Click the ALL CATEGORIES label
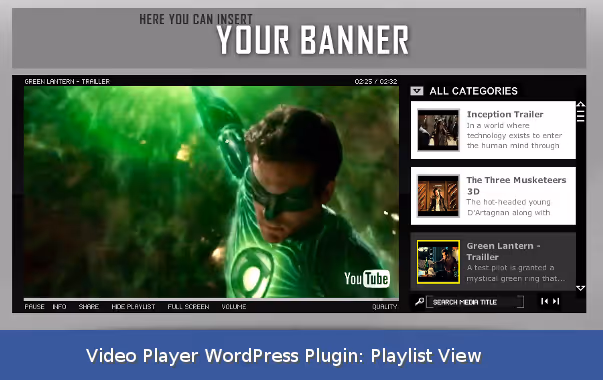 pyautogui.click(x=473, y=91)
